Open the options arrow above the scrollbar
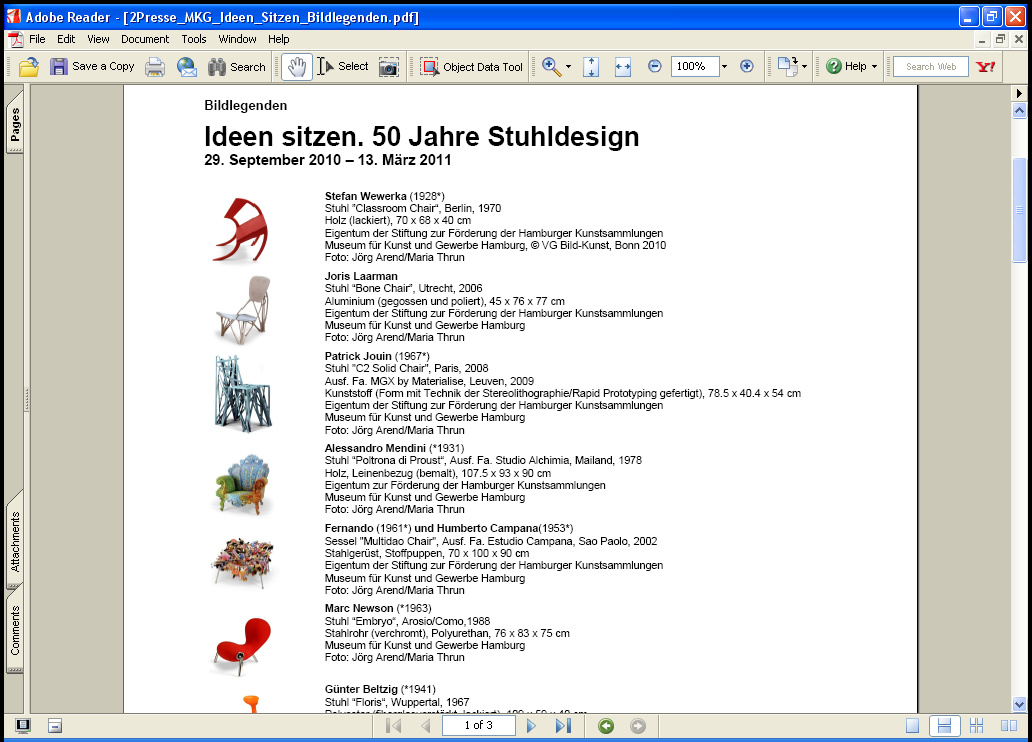The width and height of the screenshot is (1032, 742). [1019, 93]
